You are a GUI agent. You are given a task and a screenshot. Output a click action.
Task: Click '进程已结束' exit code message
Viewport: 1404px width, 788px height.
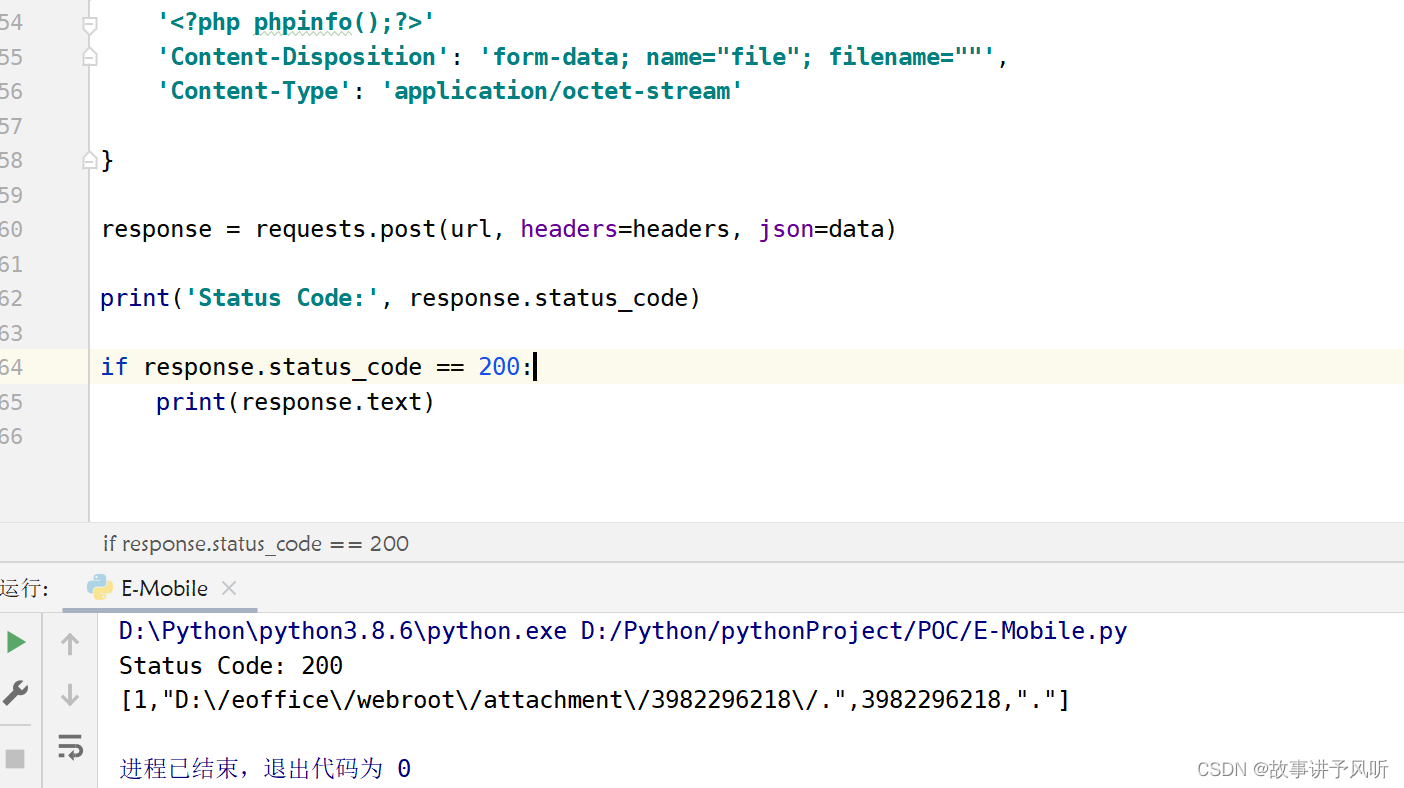265,768
